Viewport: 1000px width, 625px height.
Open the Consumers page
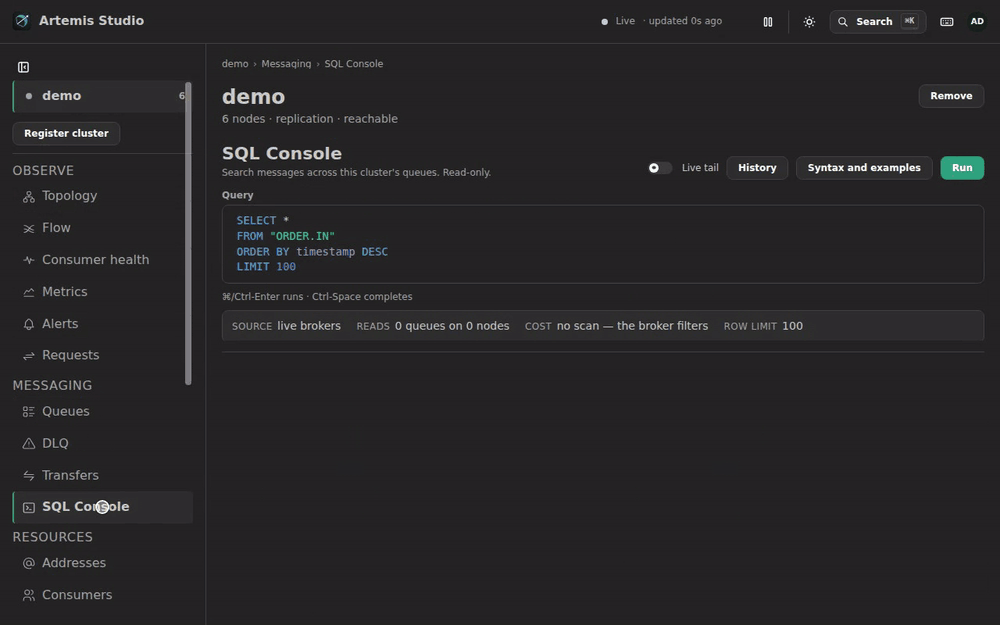coord(102,594)
